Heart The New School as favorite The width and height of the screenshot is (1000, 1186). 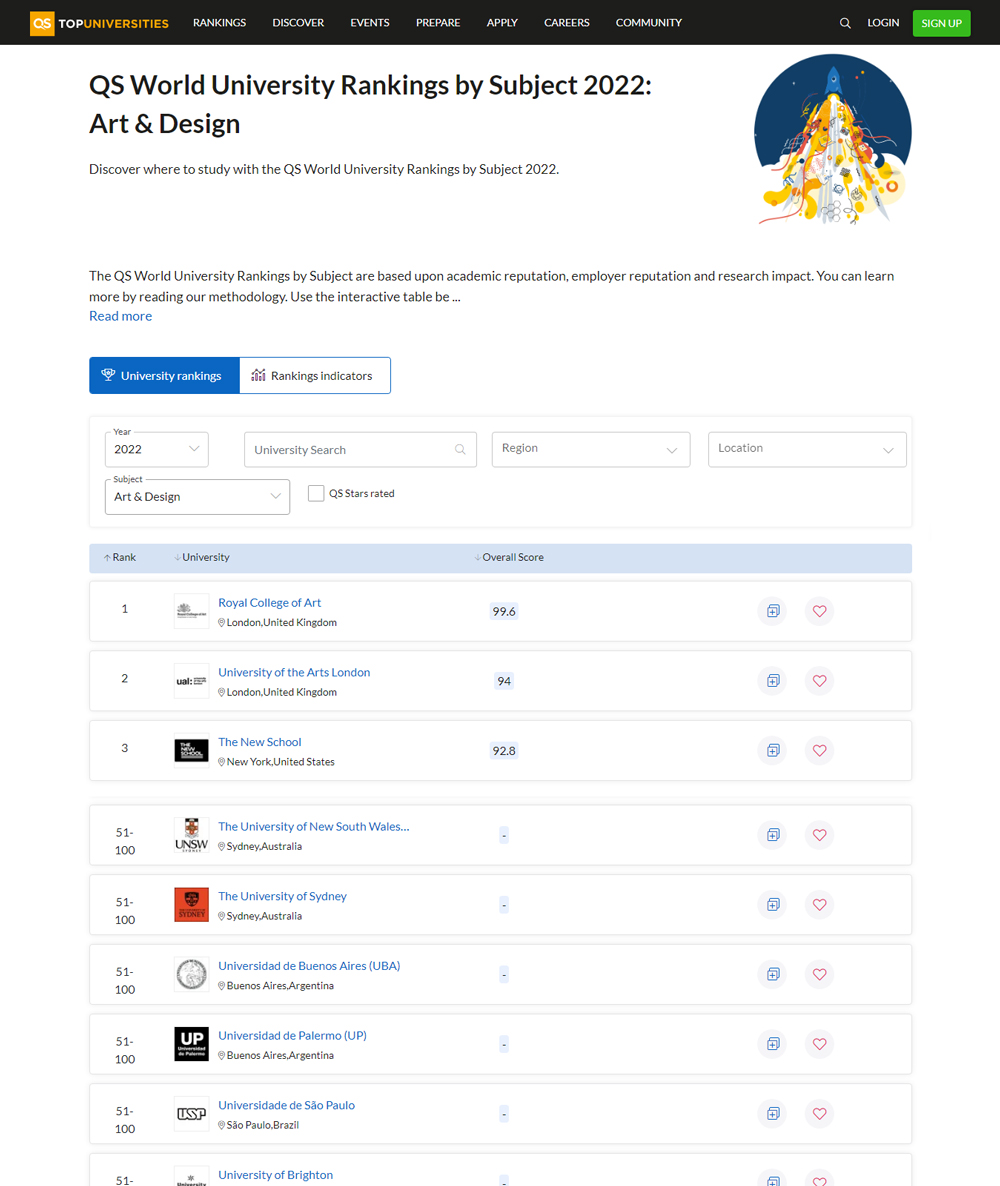(x=819, y=750)
